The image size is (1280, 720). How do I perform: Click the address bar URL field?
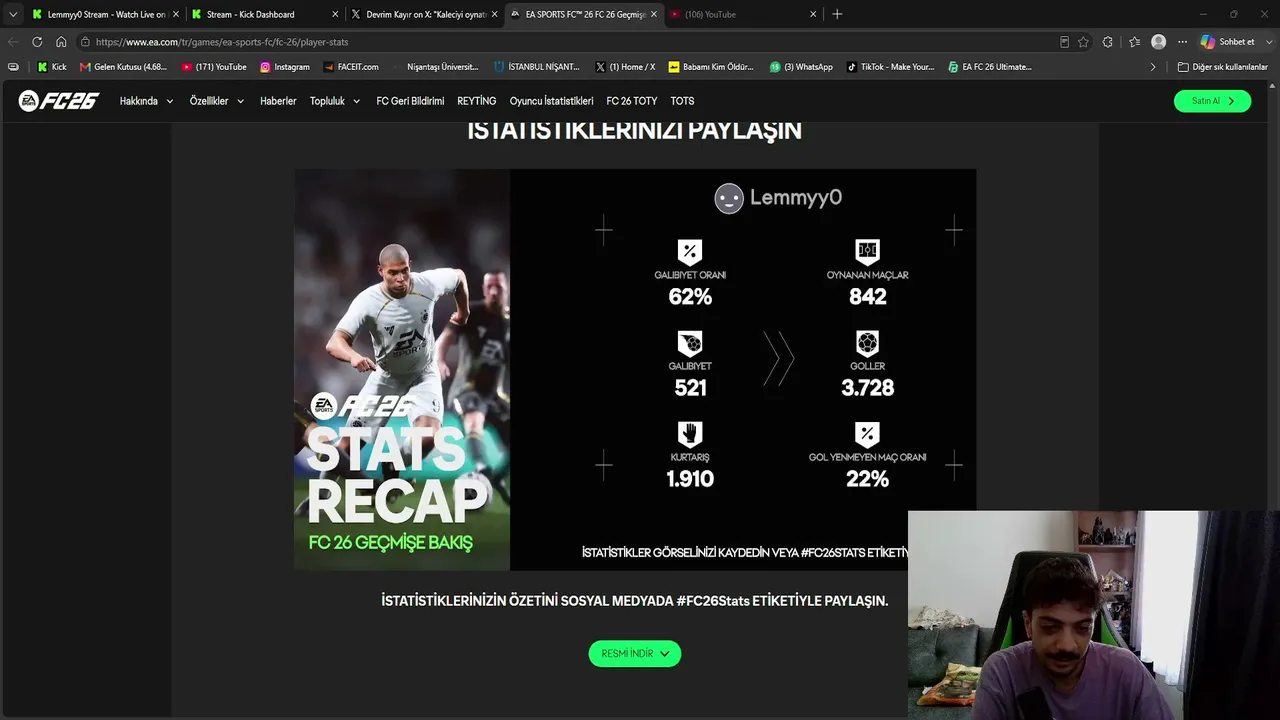[565, 42]
